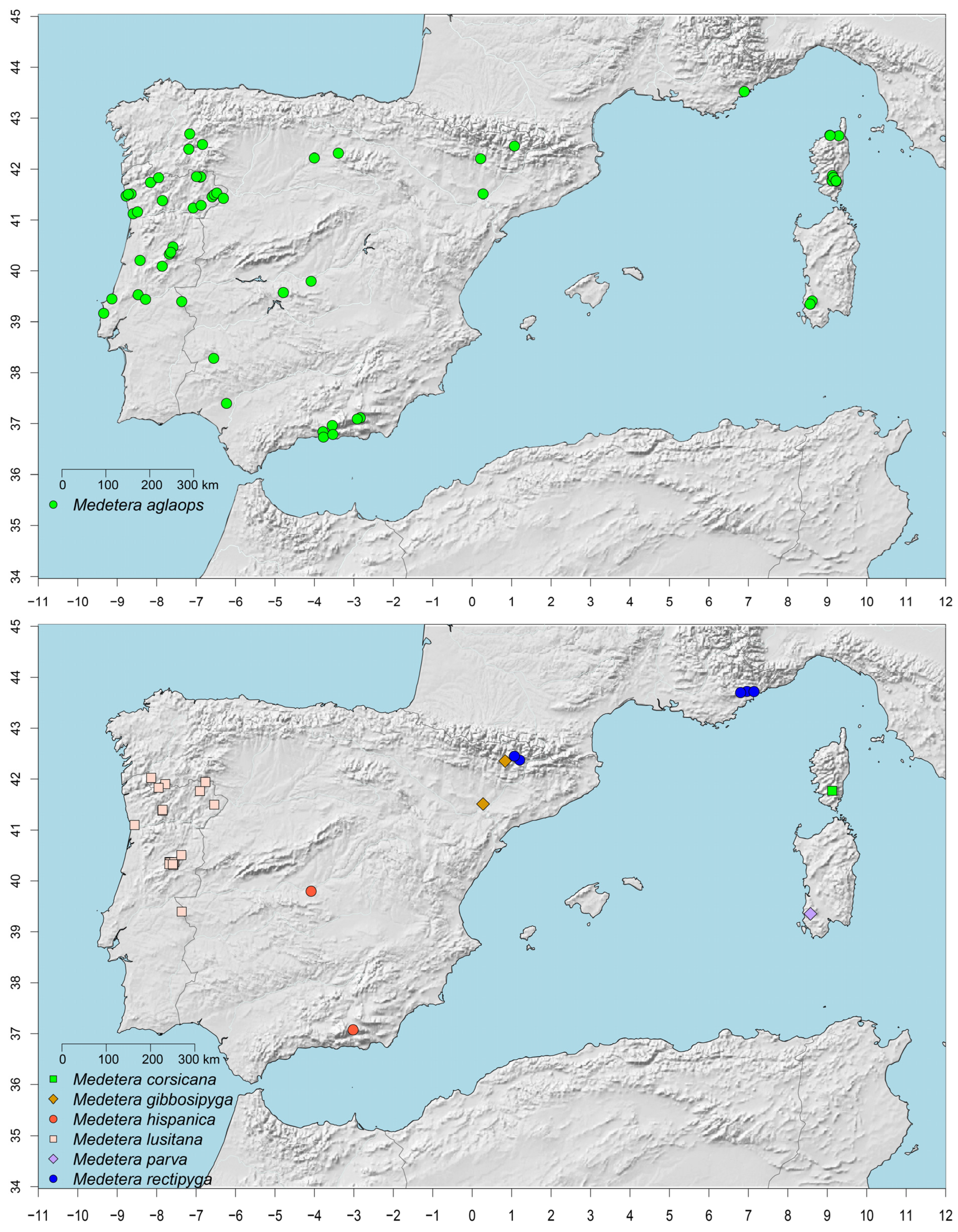Click the blue Medetera rectipyga legend circle
This screenshot has height=1232, width=958.
coord(54,1179)
